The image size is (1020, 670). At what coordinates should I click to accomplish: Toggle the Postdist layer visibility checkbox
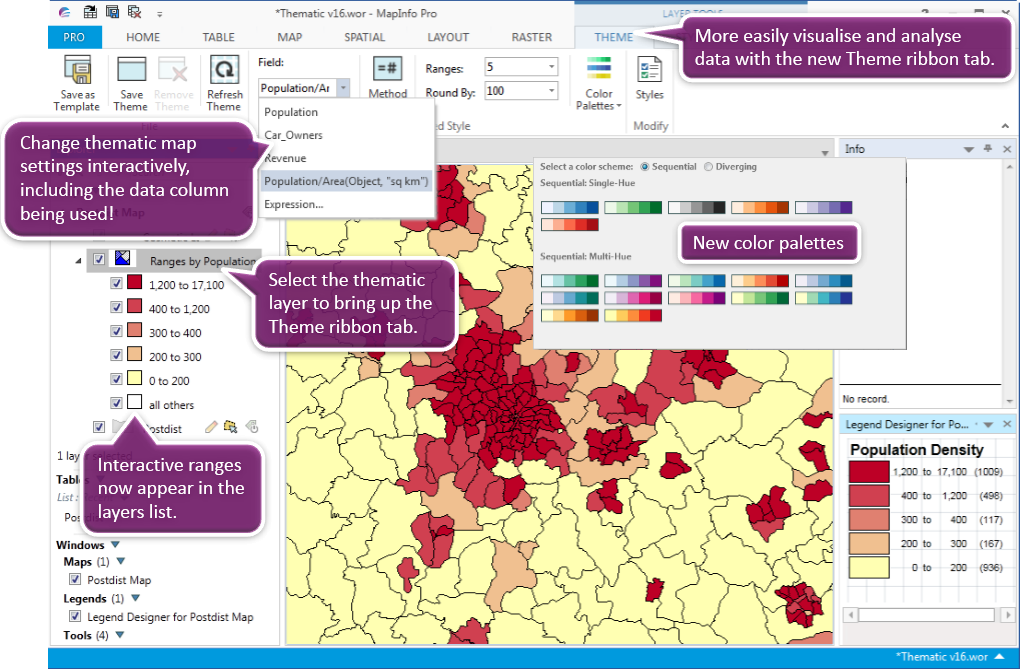[99, 427]
